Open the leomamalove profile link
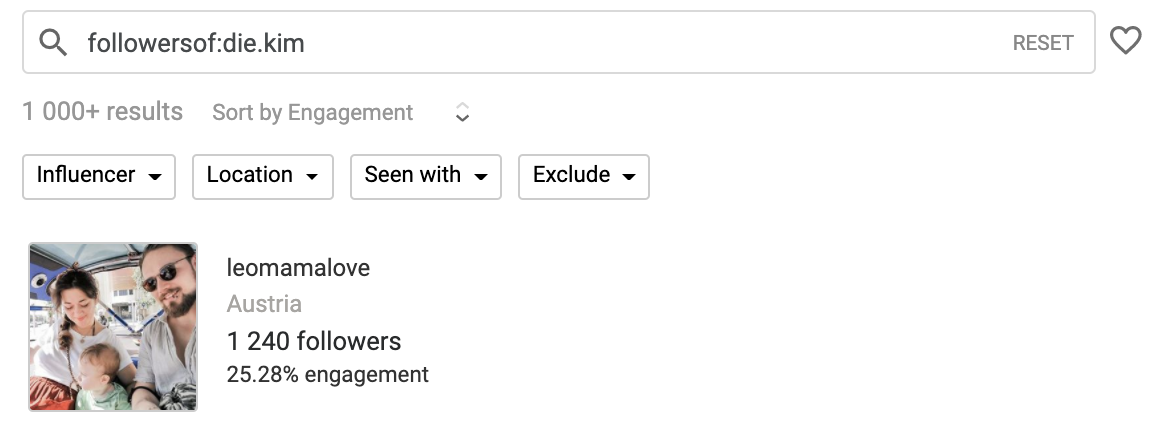Viewport: 1162px width, 426px height. pyautogui.click(x=298, y=267)
